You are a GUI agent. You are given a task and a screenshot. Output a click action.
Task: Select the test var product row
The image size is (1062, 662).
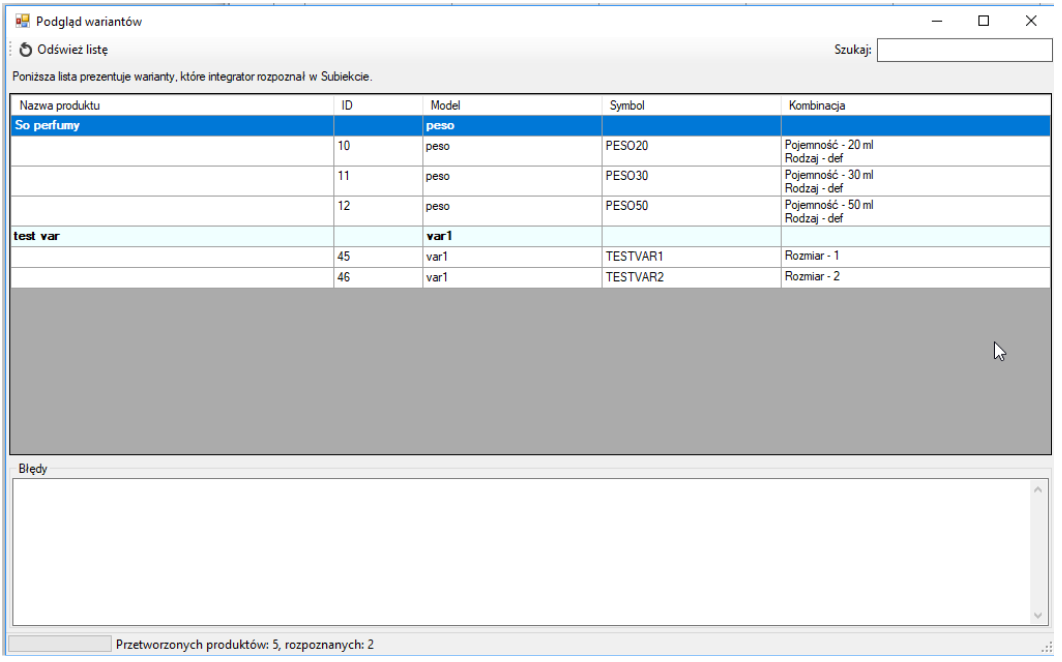pos(530,236)
